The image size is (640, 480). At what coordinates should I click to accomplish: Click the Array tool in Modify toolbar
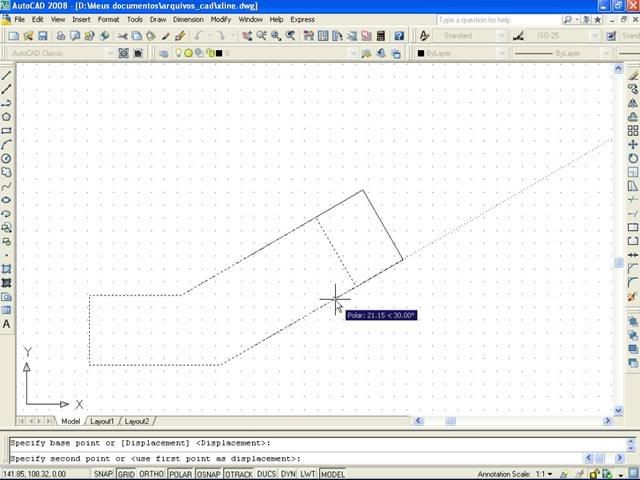click(x=633, y=131)
